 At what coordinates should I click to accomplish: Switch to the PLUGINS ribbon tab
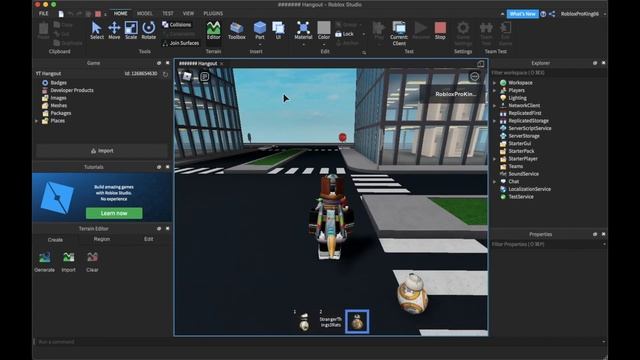click(213, 13)
